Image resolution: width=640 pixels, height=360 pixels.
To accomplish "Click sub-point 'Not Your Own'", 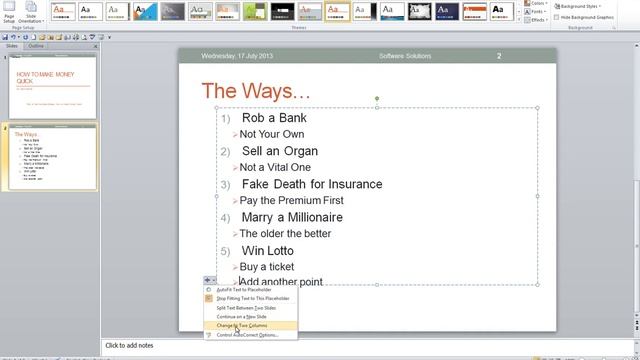I will (x=271, y=134).
